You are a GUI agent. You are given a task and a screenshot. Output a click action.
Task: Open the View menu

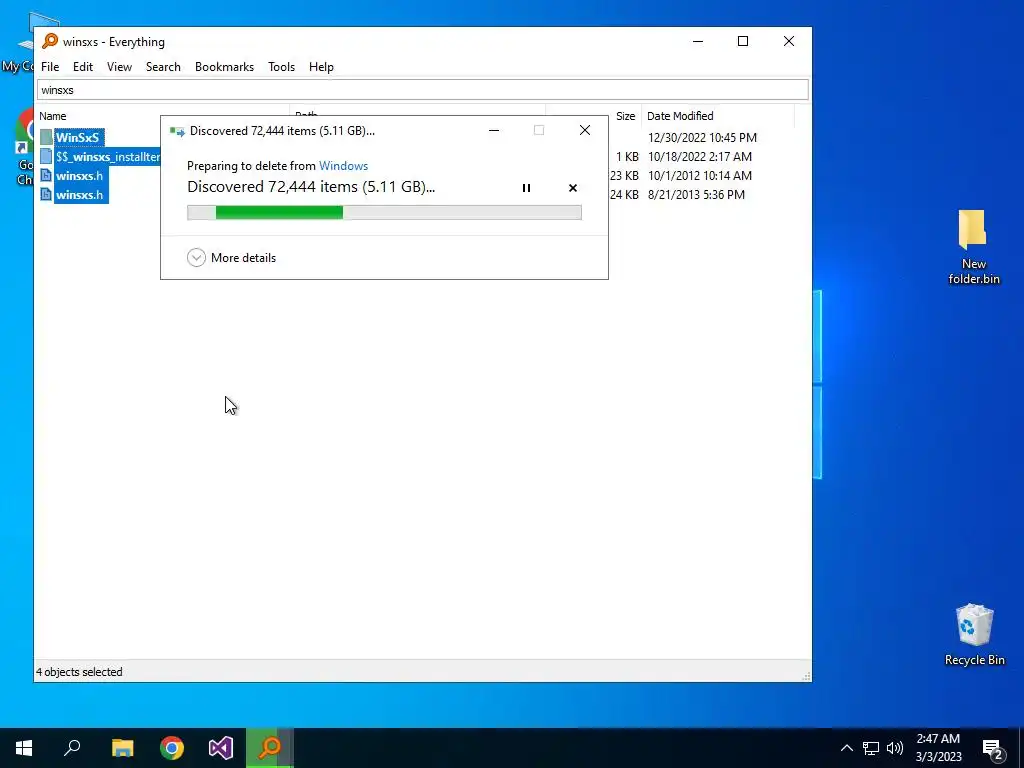point(120,67)
